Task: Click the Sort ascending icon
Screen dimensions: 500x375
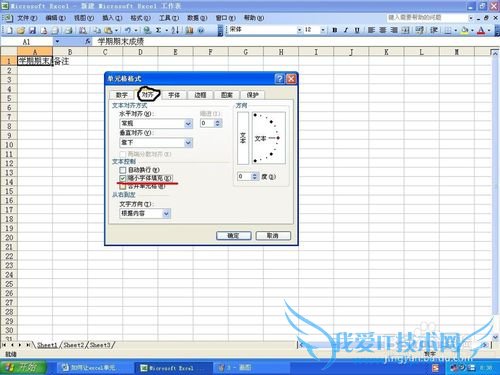Action: [175, 30]
